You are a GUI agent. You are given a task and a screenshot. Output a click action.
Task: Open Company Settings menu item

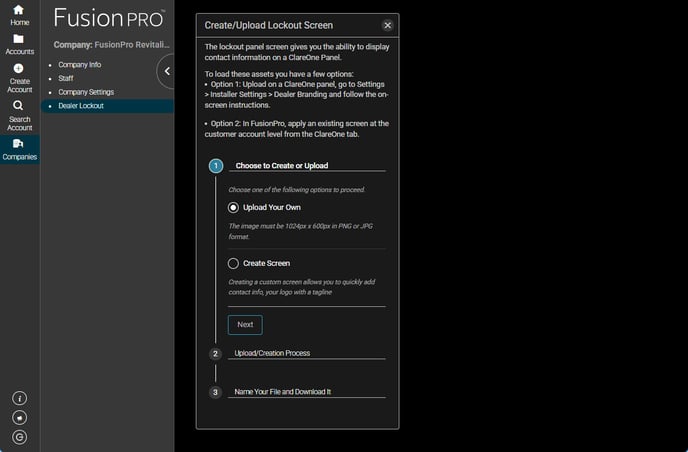[86, 92]
